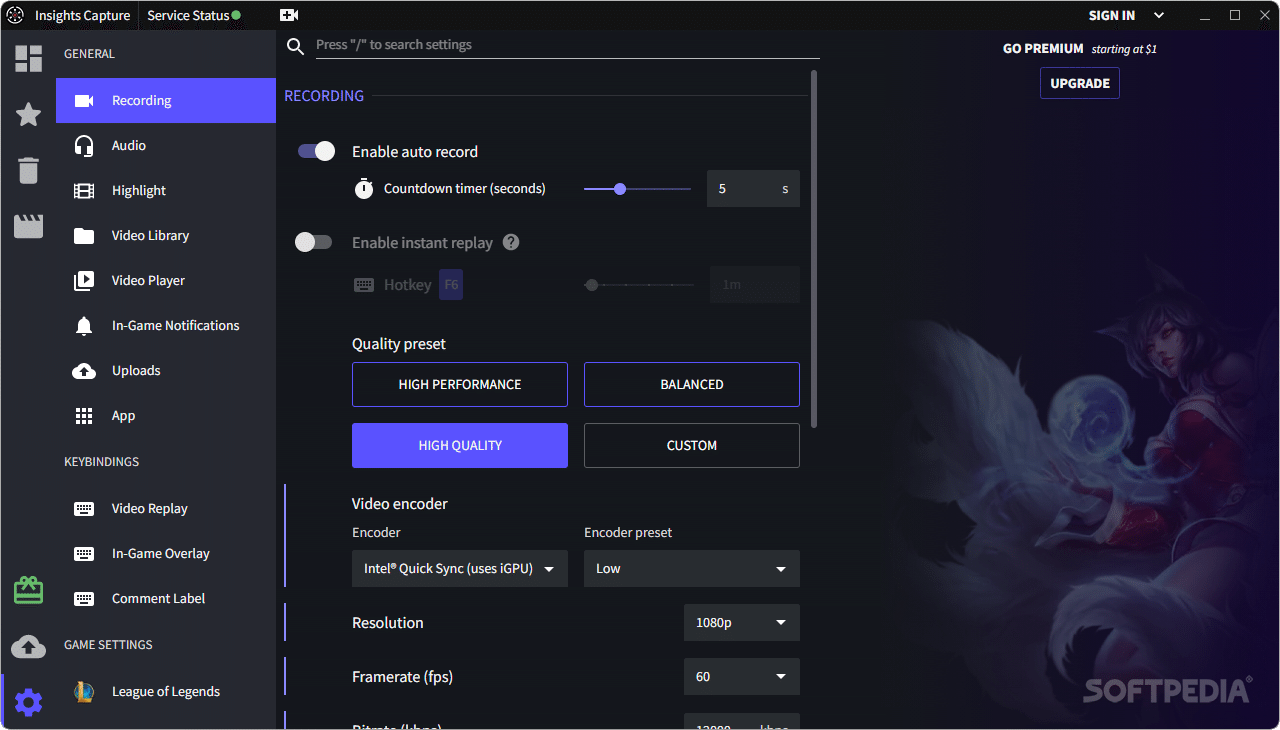The width and height of the screenshot is (1280, 730).
Task: Open the Resolution dropdown
Action: (742, 622)
